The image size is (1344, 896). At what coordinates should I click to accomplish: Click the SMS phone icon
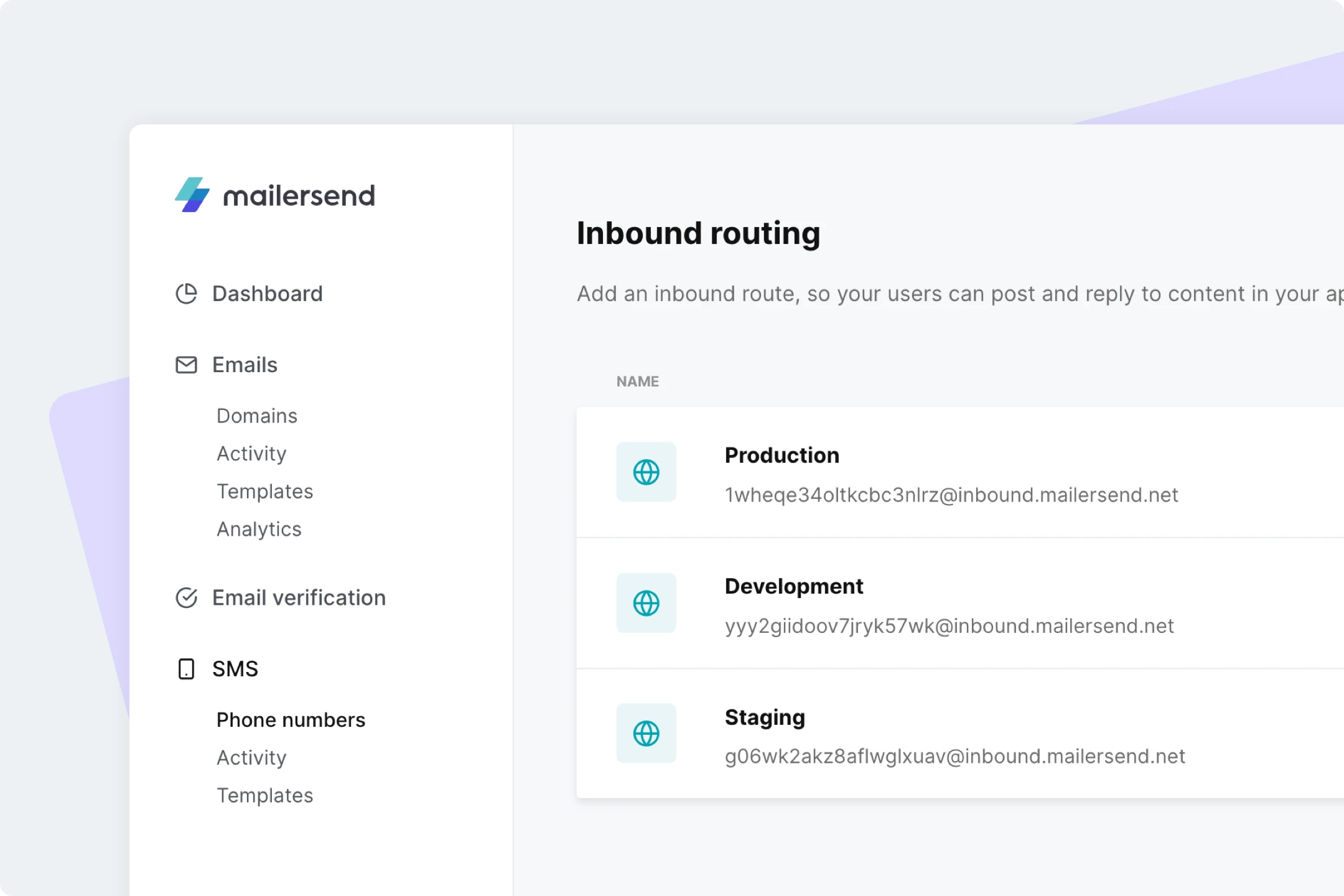[186, 669]
